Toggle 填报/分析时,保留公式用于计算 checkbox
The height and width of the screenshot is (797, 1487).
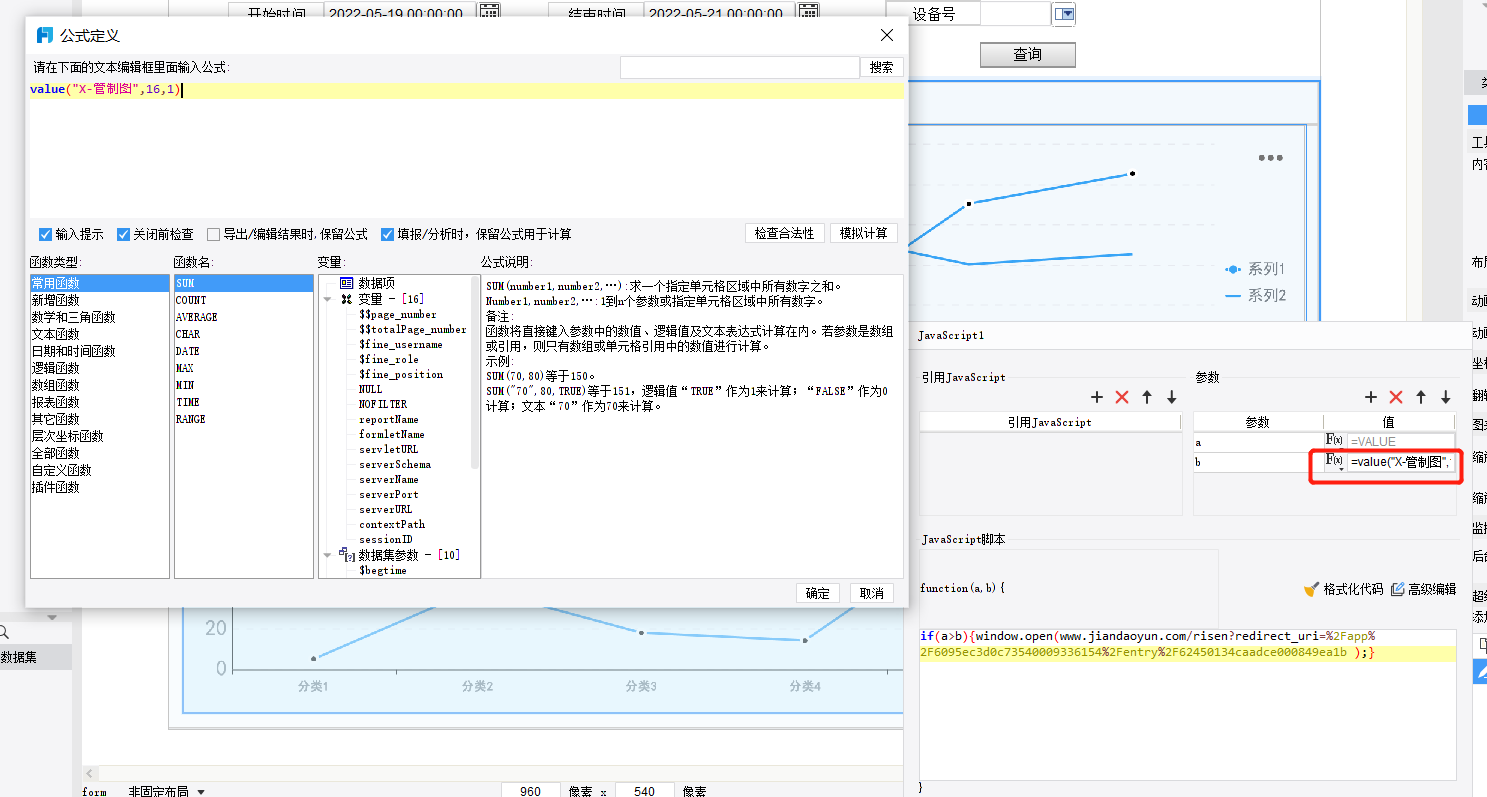click(388, 234)
